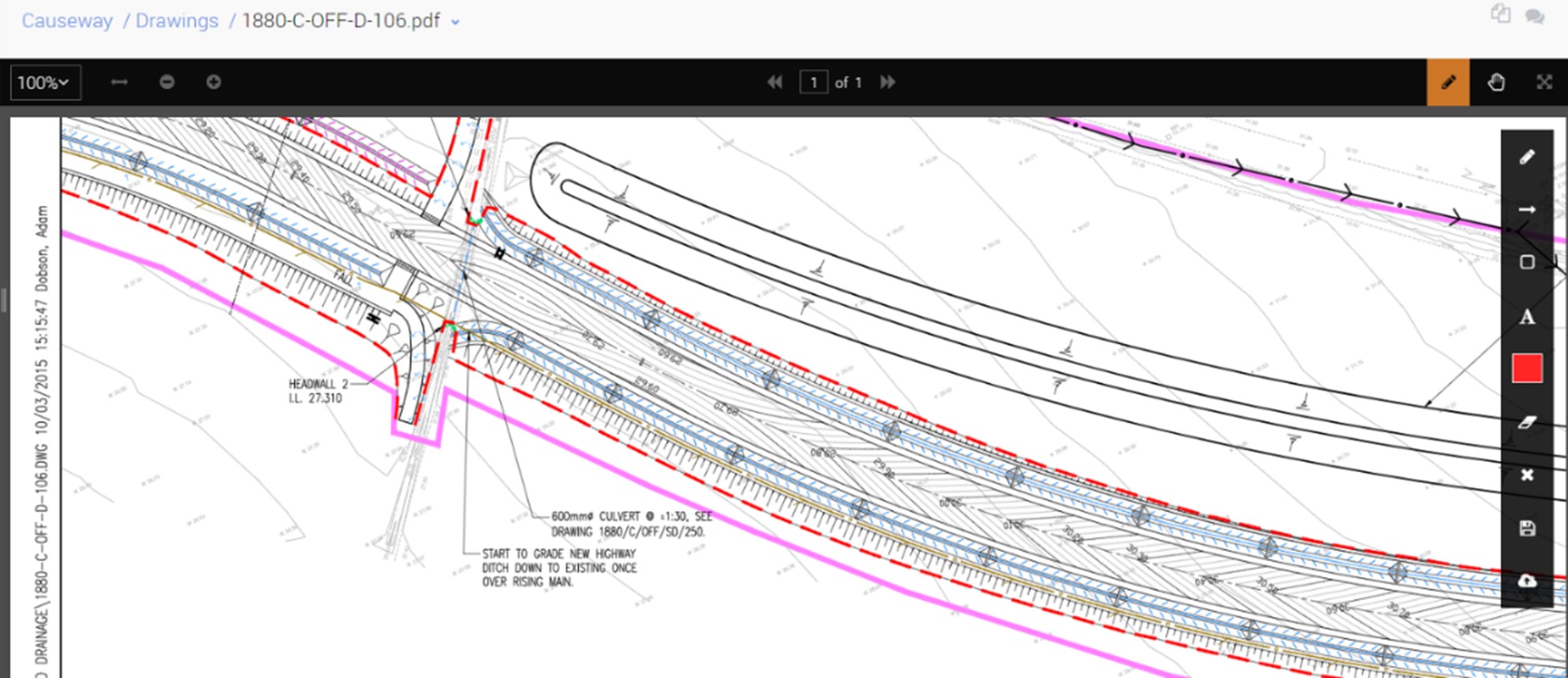Open the comments chat bubble icon
The width and height of the screenshot is (1568, 678).
(x=1534, y=16)
